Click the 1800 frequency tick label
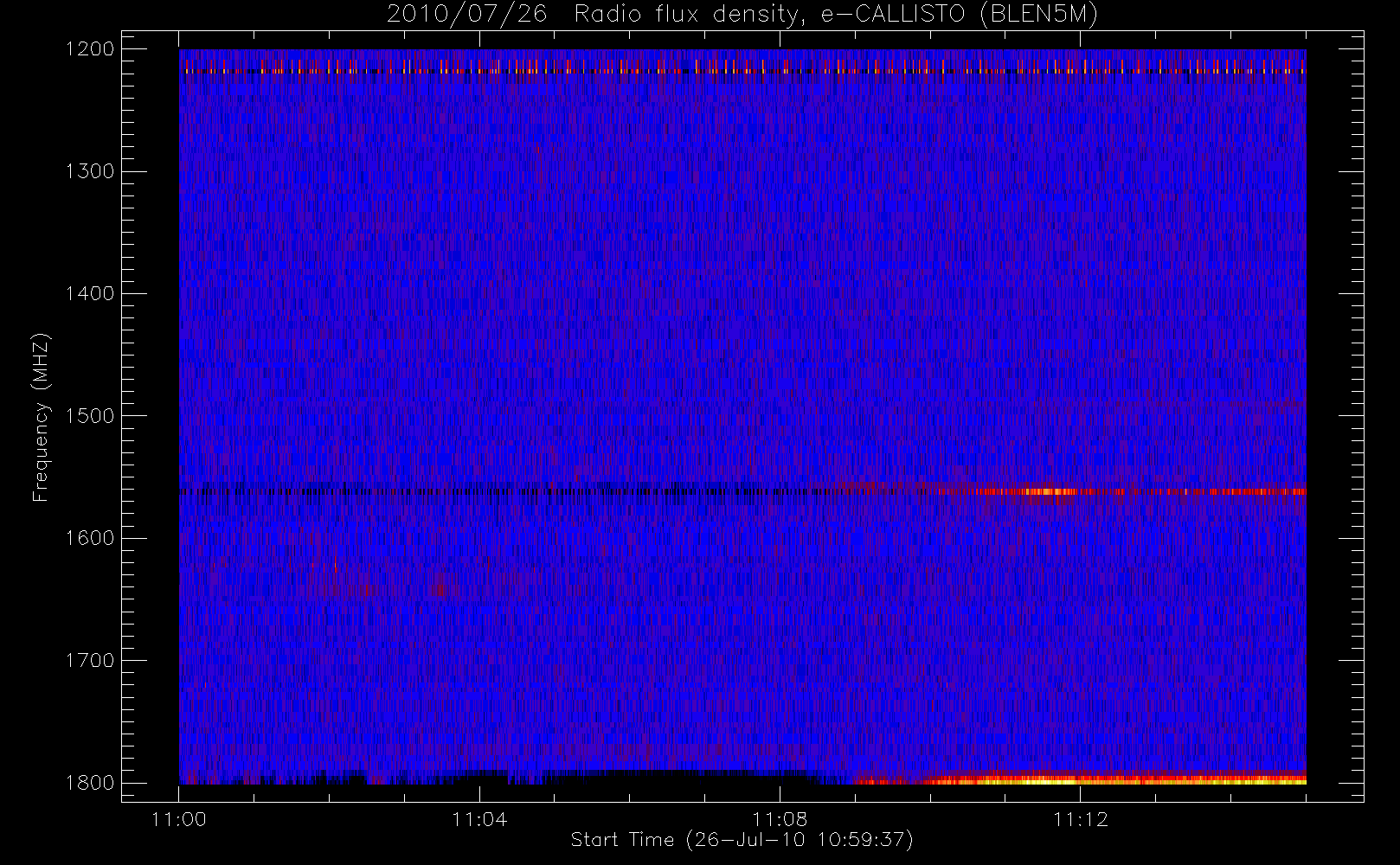Screen dimensions: 1400x865 90,782
